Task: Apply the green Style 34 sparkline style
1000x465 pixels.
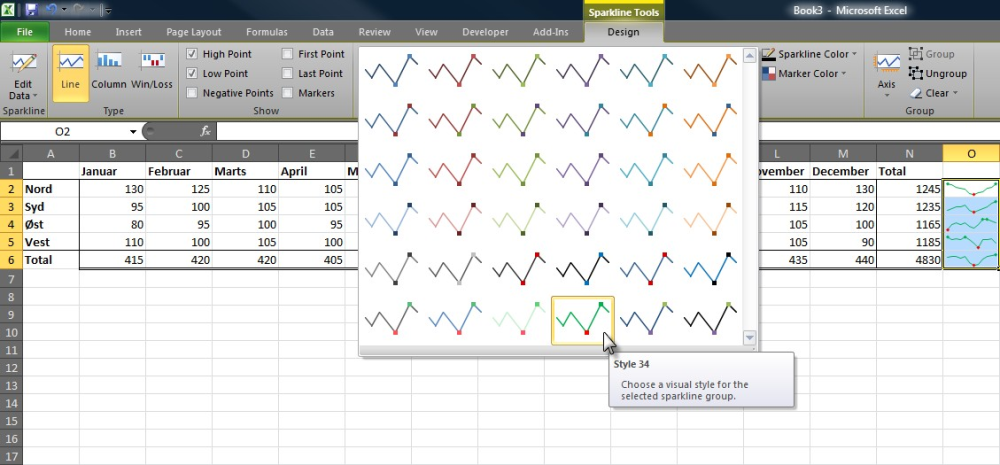Action: pos(583,320)
